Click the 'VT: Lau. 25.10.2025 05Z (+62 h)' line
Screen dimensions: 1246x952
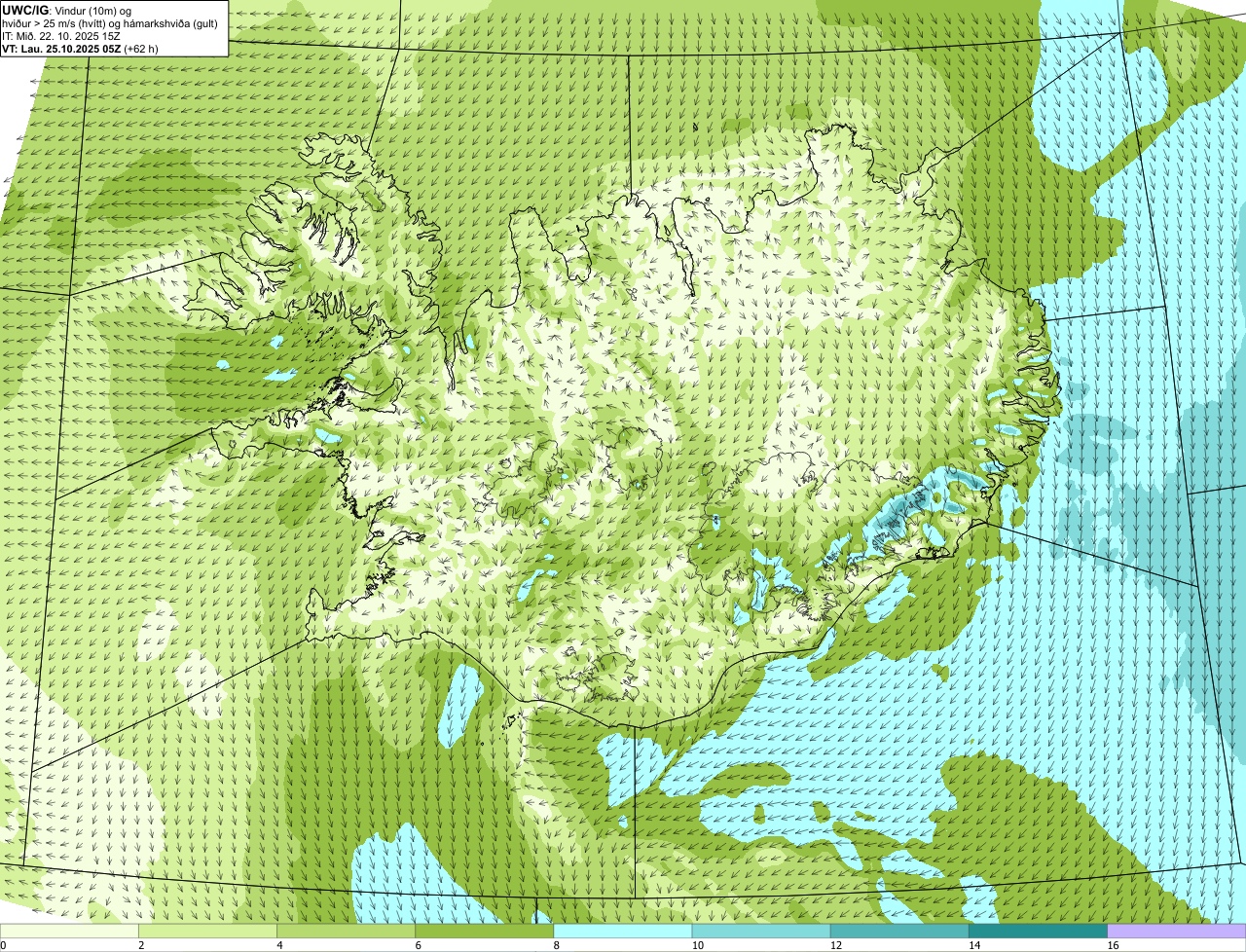coord(81,49)
